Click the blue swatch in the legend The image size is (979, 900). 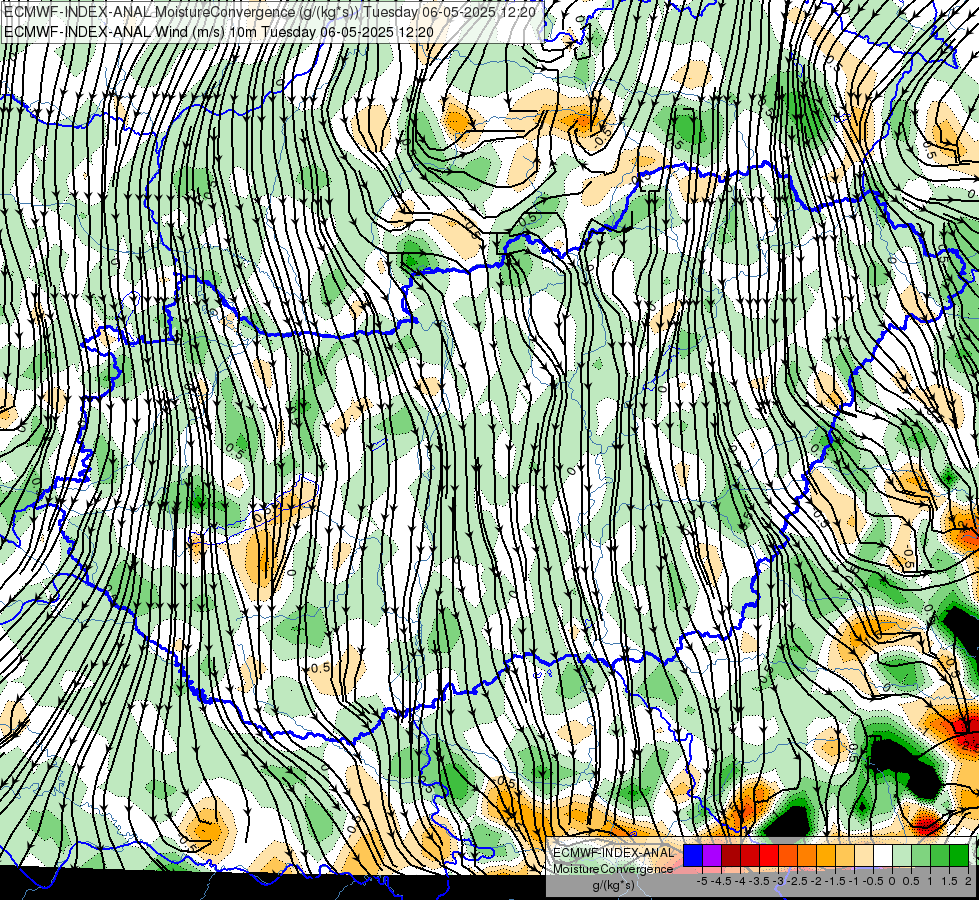tap(693, 855)
